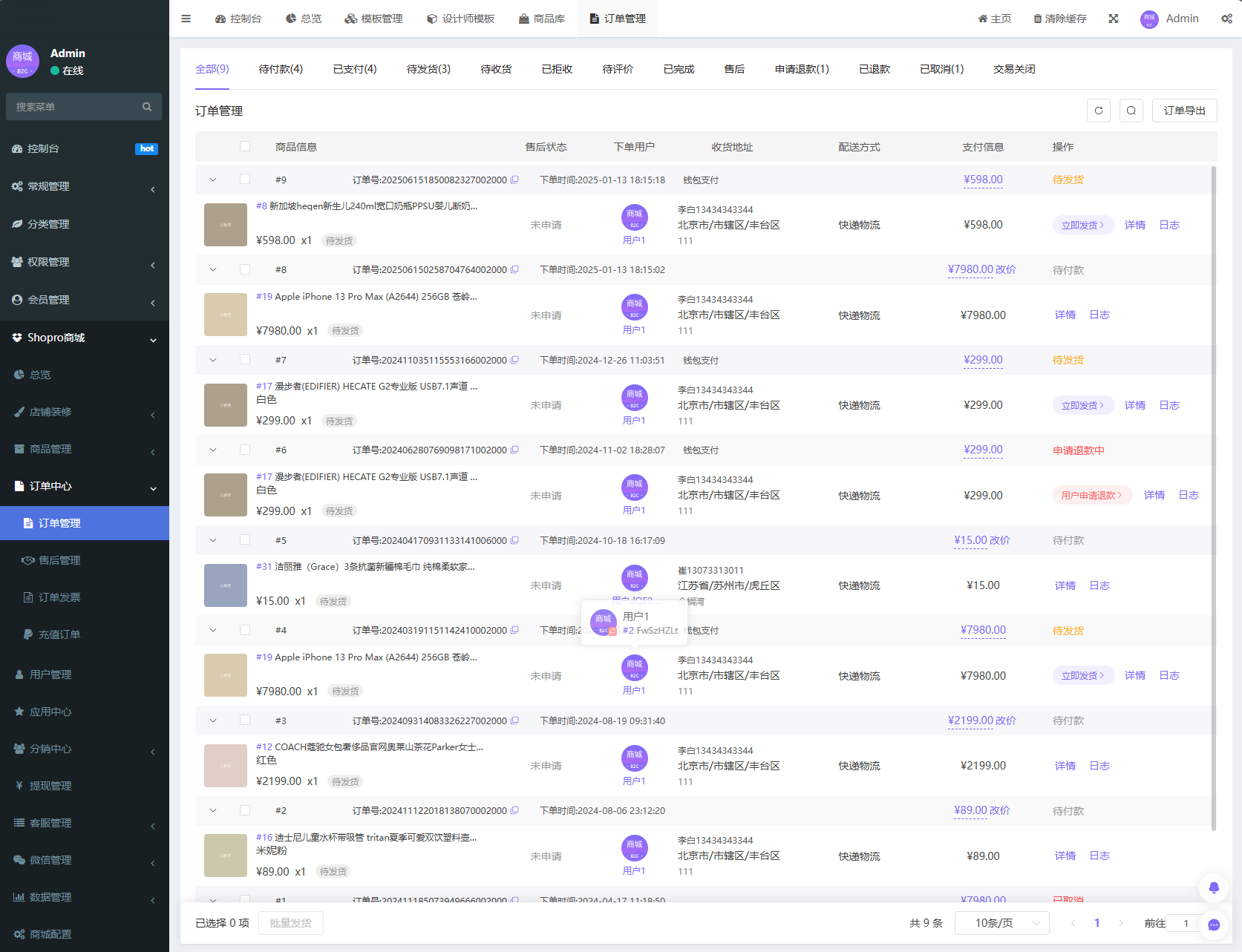Click the 订单导出 export button

coord(1184,110)
